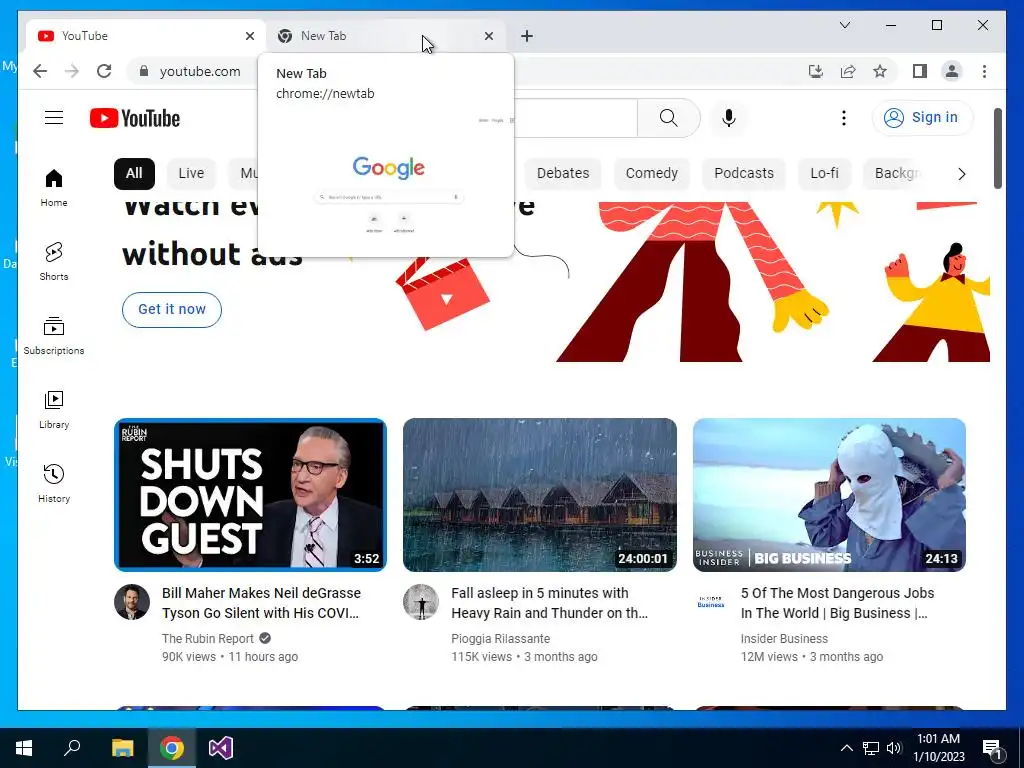Image resolution: width=1024 pixels, height=768 pixels.
Task: Open The Rubin Report channel avatar
Action: (132, 602)
